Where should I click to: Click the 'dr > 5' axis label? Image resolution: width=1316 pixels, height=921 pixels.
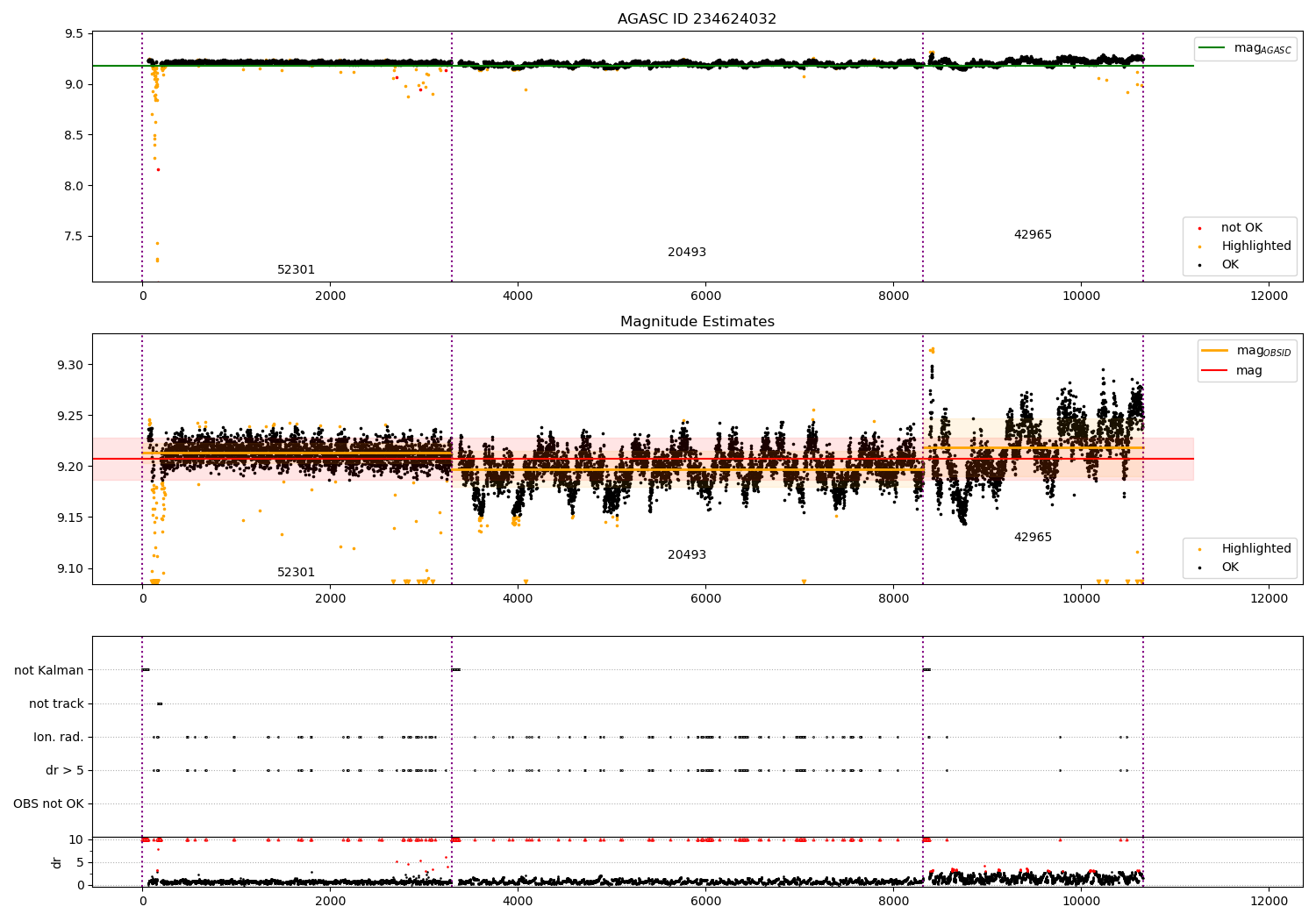point(65,771)
